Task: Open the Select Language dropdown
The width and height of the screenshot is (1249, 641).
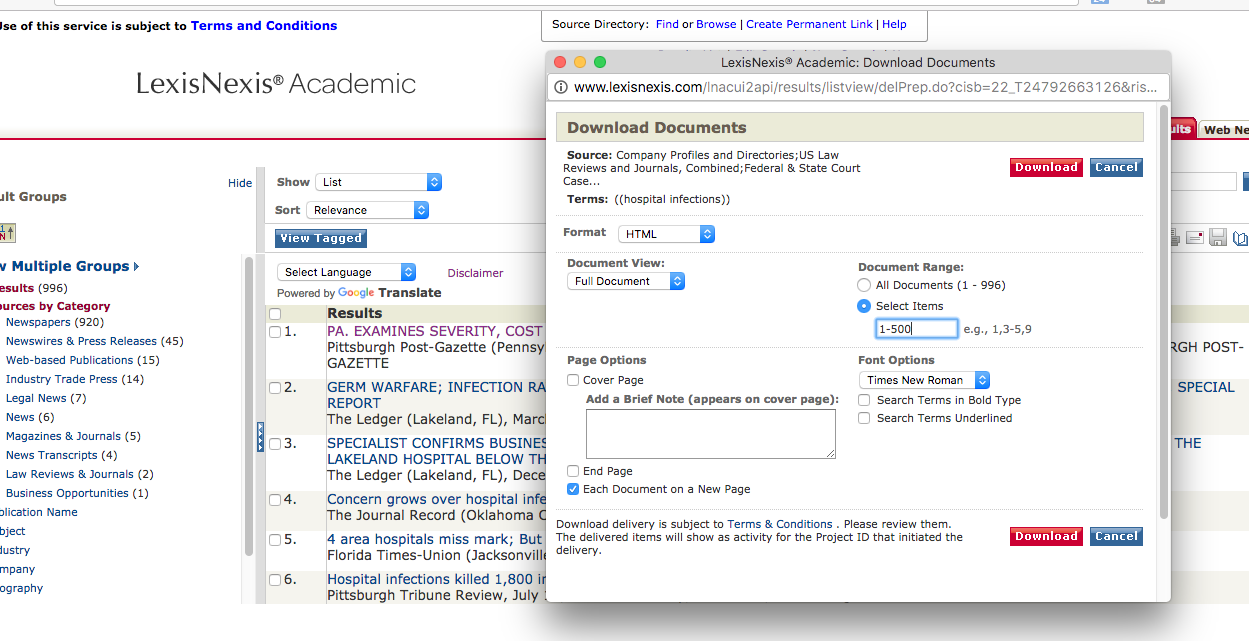Action: pos(346,272)
